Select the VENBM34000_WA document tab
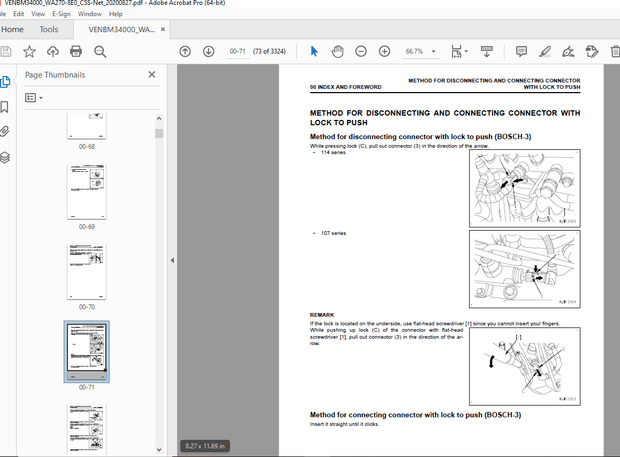Viewport: 620px width, 457px height. coord(121,30)
